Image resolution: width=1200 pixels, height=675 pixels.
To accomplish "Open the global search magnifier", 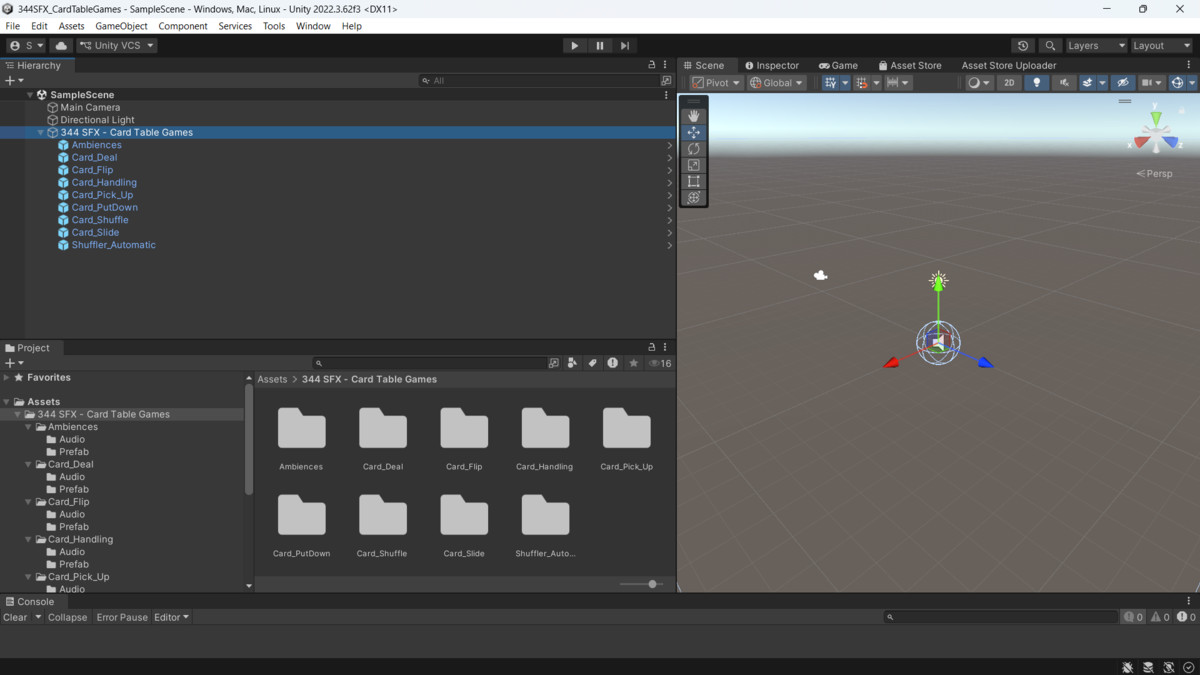I will point(1049,45).
